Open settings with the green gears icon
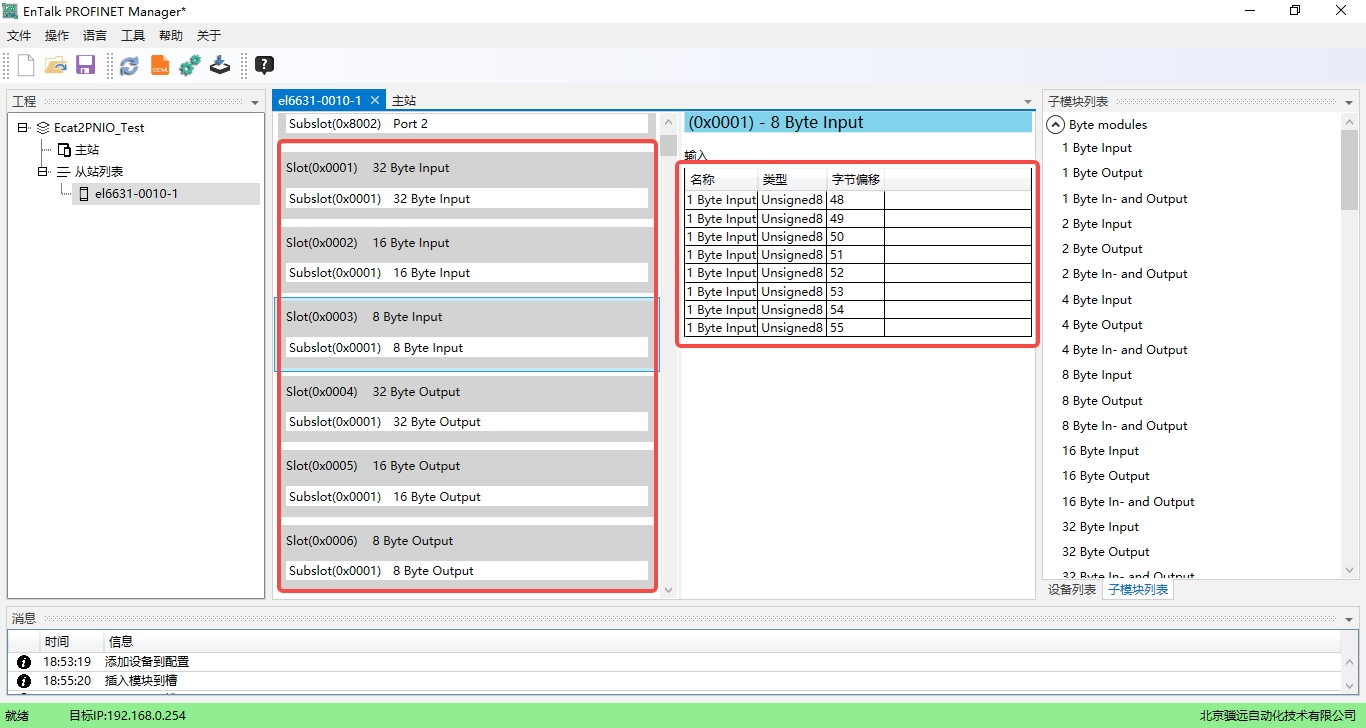The height and width of the screenshot is (728, 1366). click(x=190, y=66)
